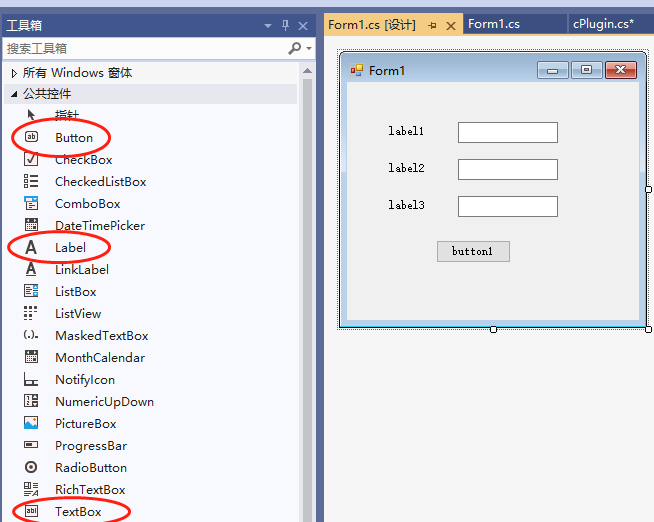This screenshot has width=654, height=522.
Task: Switch to the cPlugin.cs* tab
Action: (603, 24)
